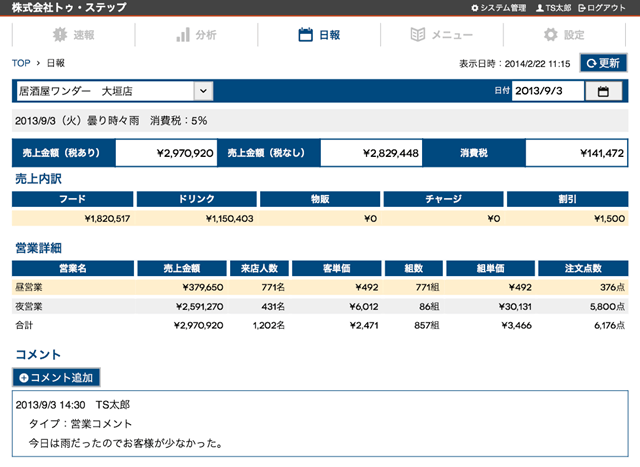
Task: Click the コメント追加 button
Action: coord(57,377)
